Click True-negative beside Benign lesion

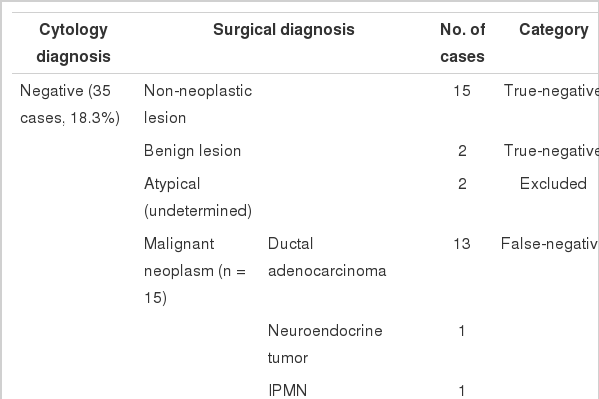tap(551, 151)
